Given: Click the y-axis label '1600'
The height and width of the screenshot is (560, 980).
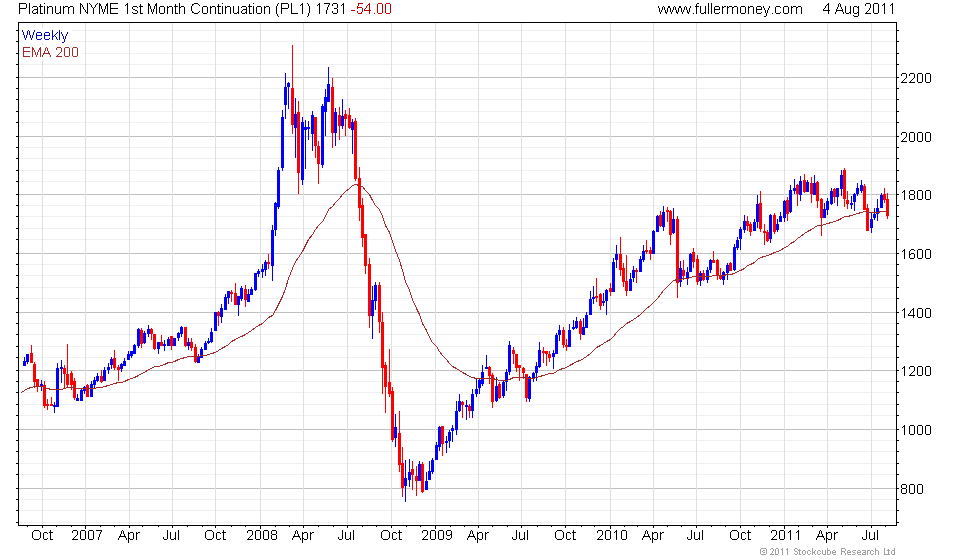Looking at the screenshot, I should pyautogui.click(x=916, y=254).
